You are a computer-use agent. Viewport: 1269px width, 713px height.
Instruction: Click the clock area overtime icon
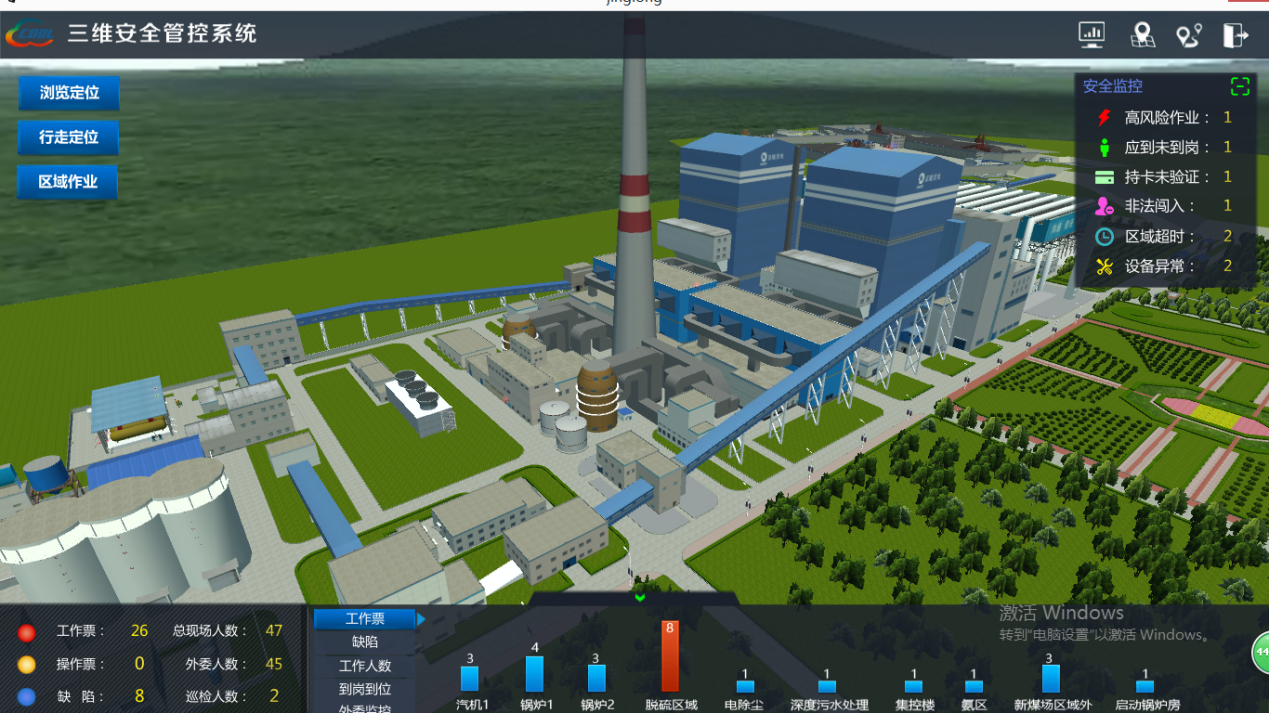coord(1104,237)
